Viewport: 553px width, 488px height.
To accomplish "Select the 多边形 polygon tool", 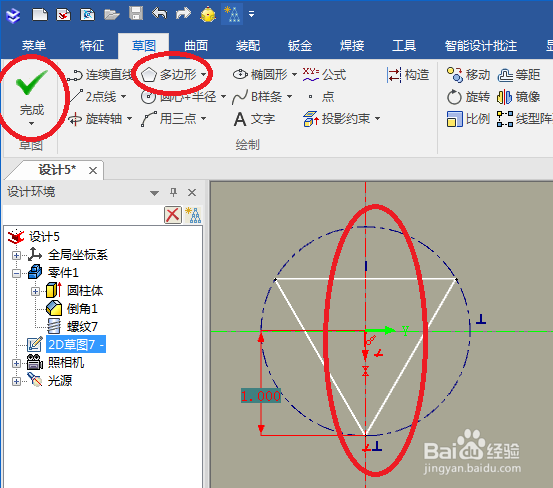I will click(x=169, y=75).
